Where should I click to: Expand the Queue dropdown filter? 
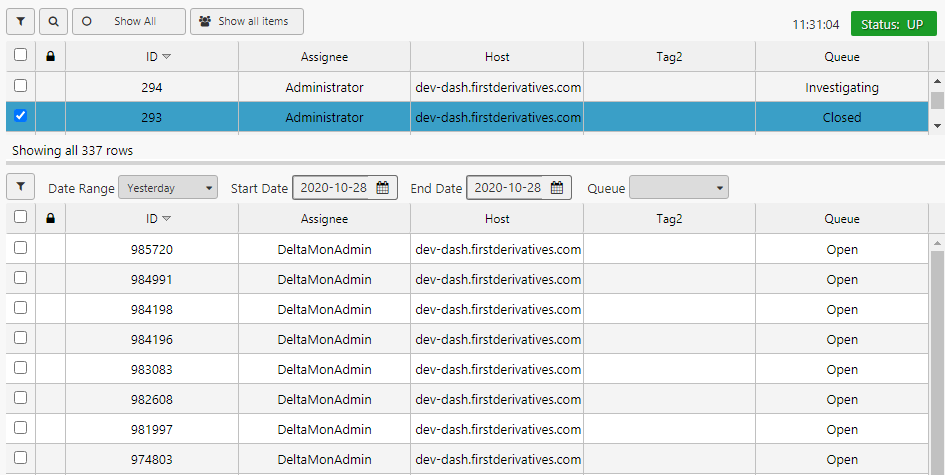[678, 188]
